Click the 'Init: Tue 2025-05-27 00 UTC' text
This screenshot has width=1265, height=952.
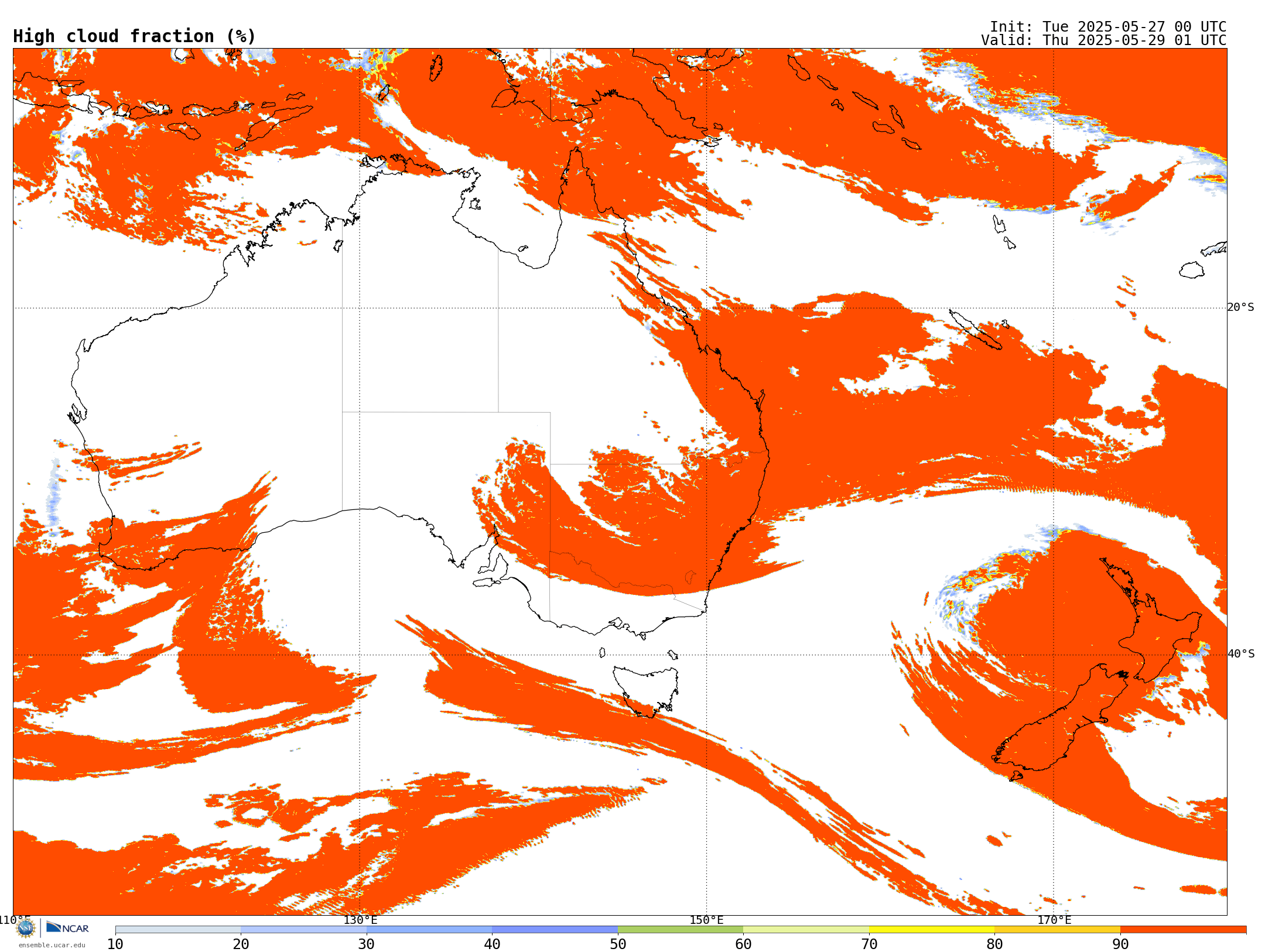pyautogui.click(x=1108, y=27)
